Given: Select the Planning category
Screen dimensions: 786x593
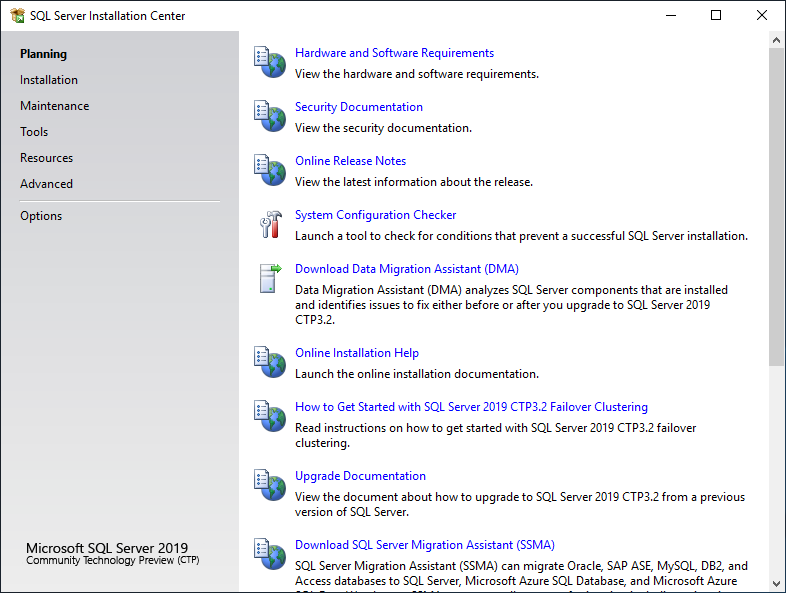Looking at the screenshot, I should (x=43, y=54).
